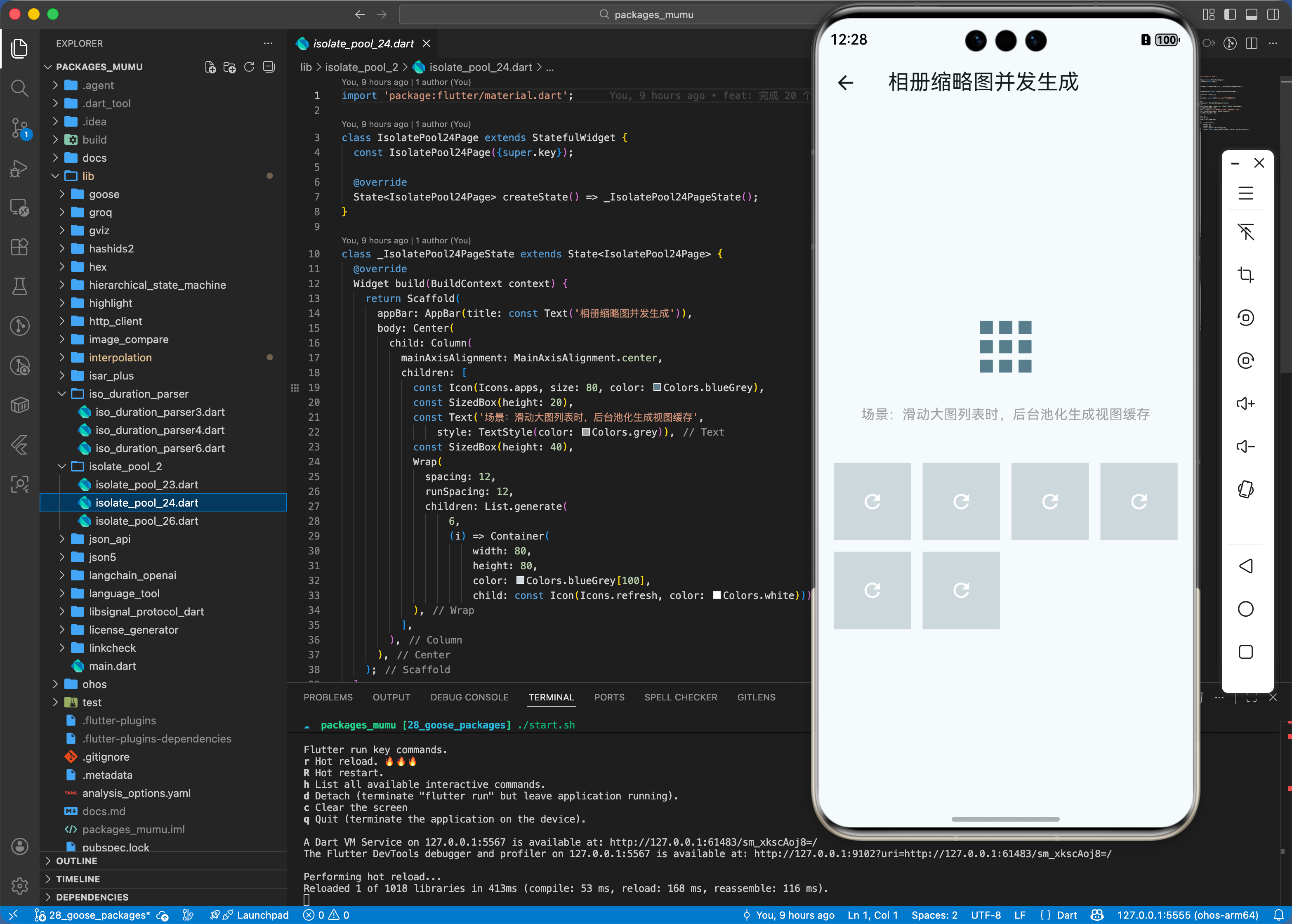
Task: Toggle bottom panel layout icon
Action: (1252, 15)
